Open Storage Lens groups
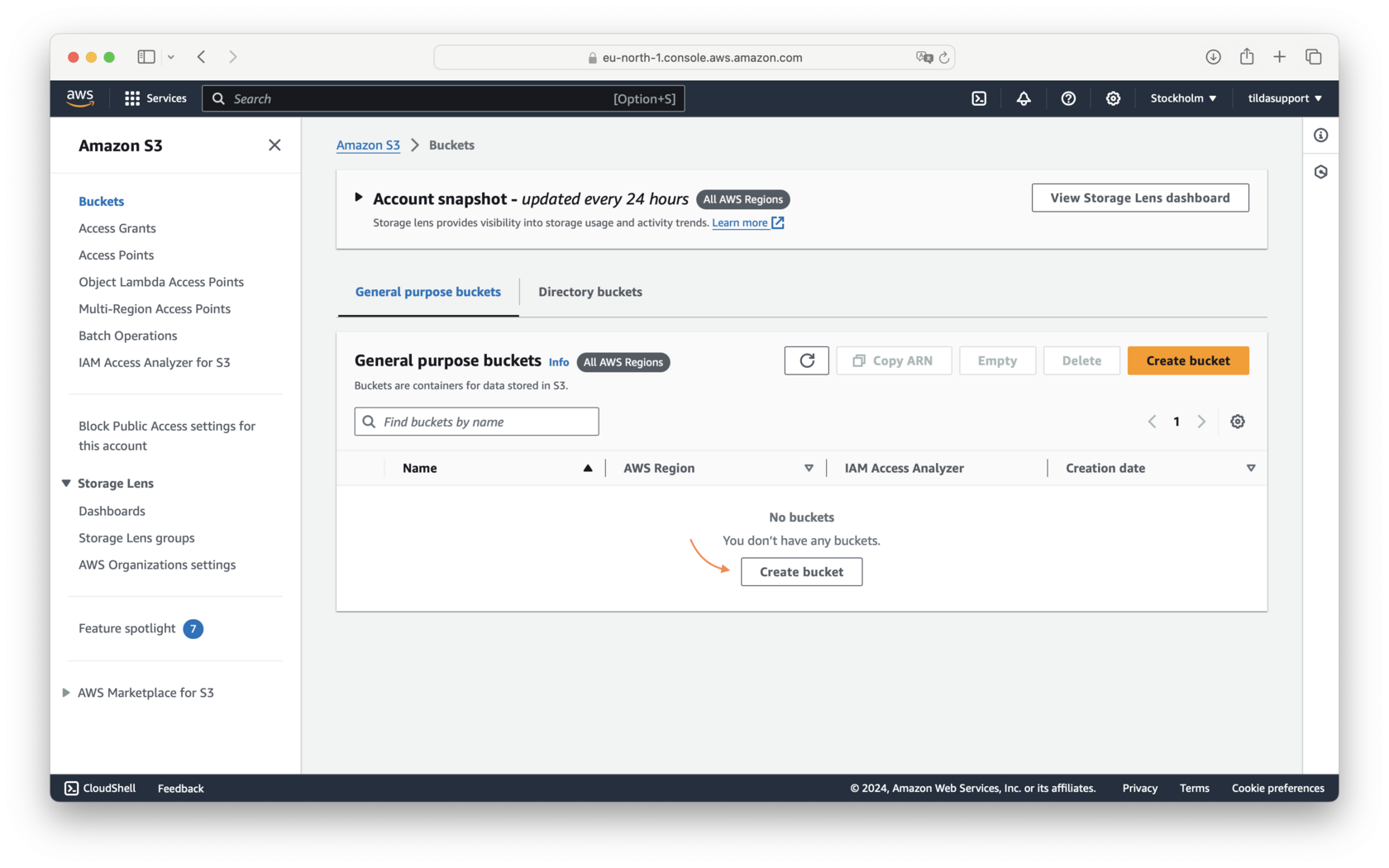1389x868 pixels. pos(136,537)
